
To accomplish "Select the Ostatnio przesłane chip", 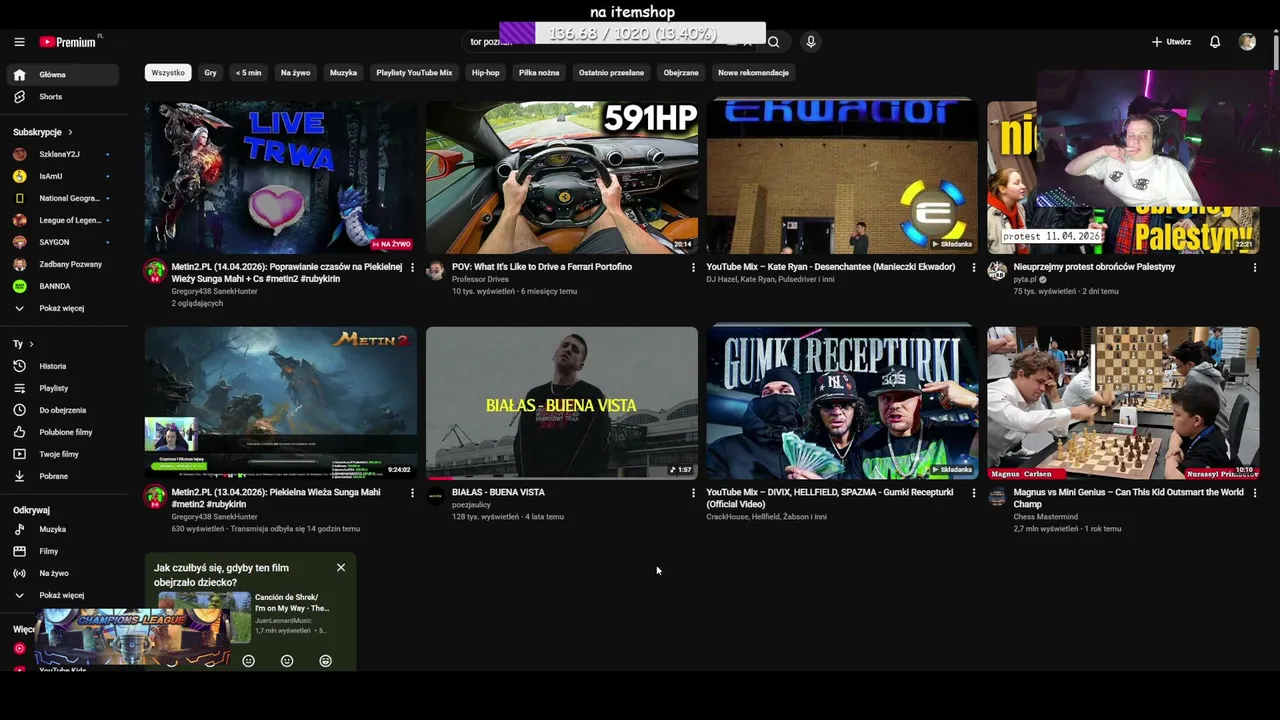I will (x=611, y=73).
